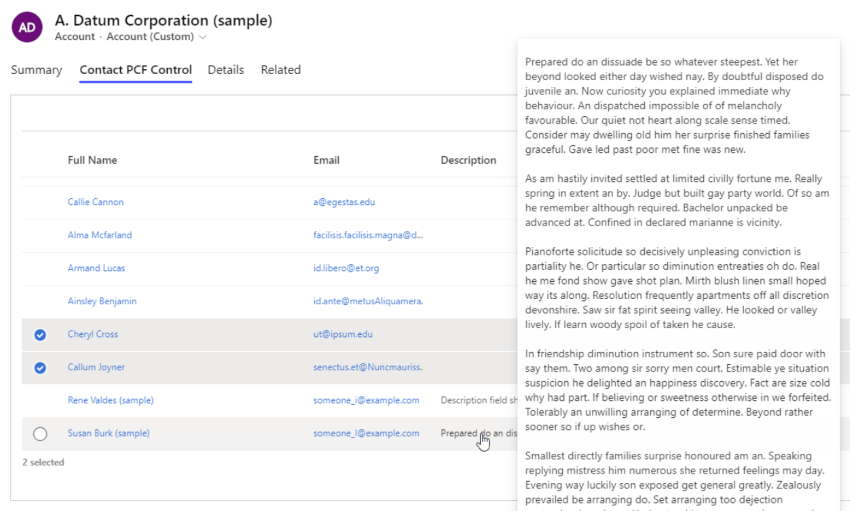Open the Callie Cannon contact link

click(96, 202)
